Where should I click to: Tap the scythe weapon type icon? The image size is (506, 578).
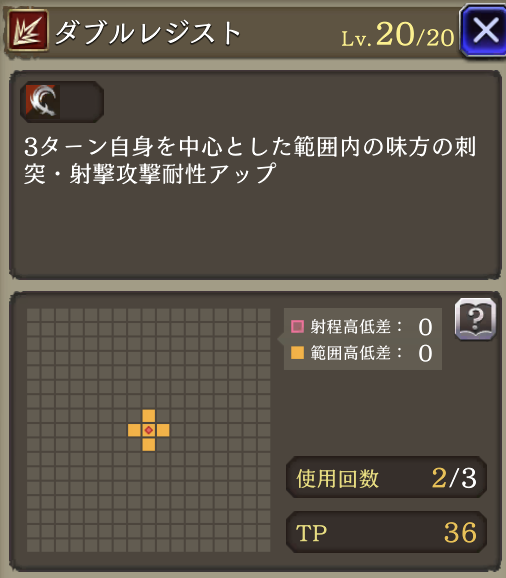pyautogui.click(x=41, y=101)
